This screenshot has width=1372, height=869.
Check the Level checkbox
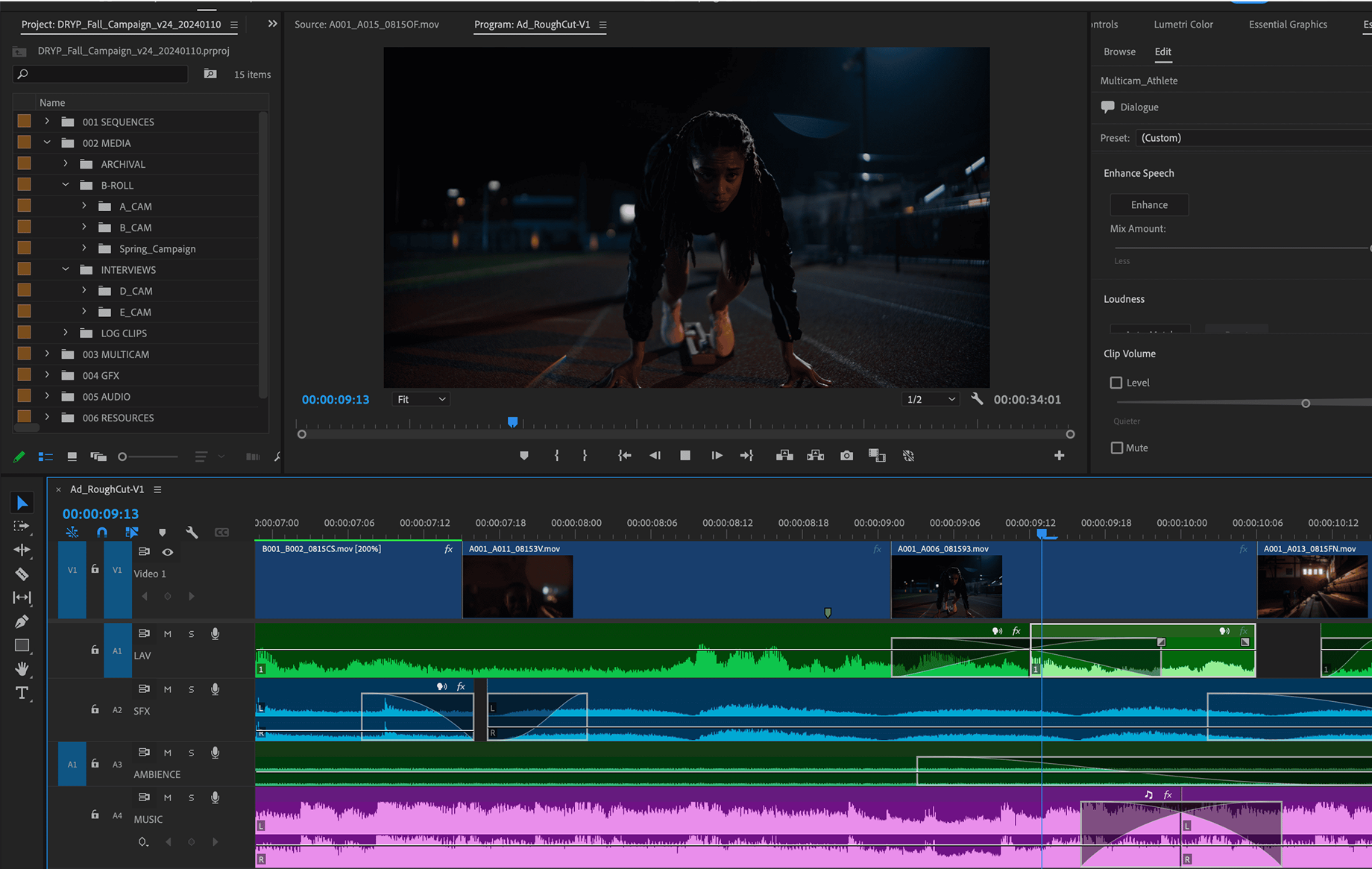coord(1116,383)
